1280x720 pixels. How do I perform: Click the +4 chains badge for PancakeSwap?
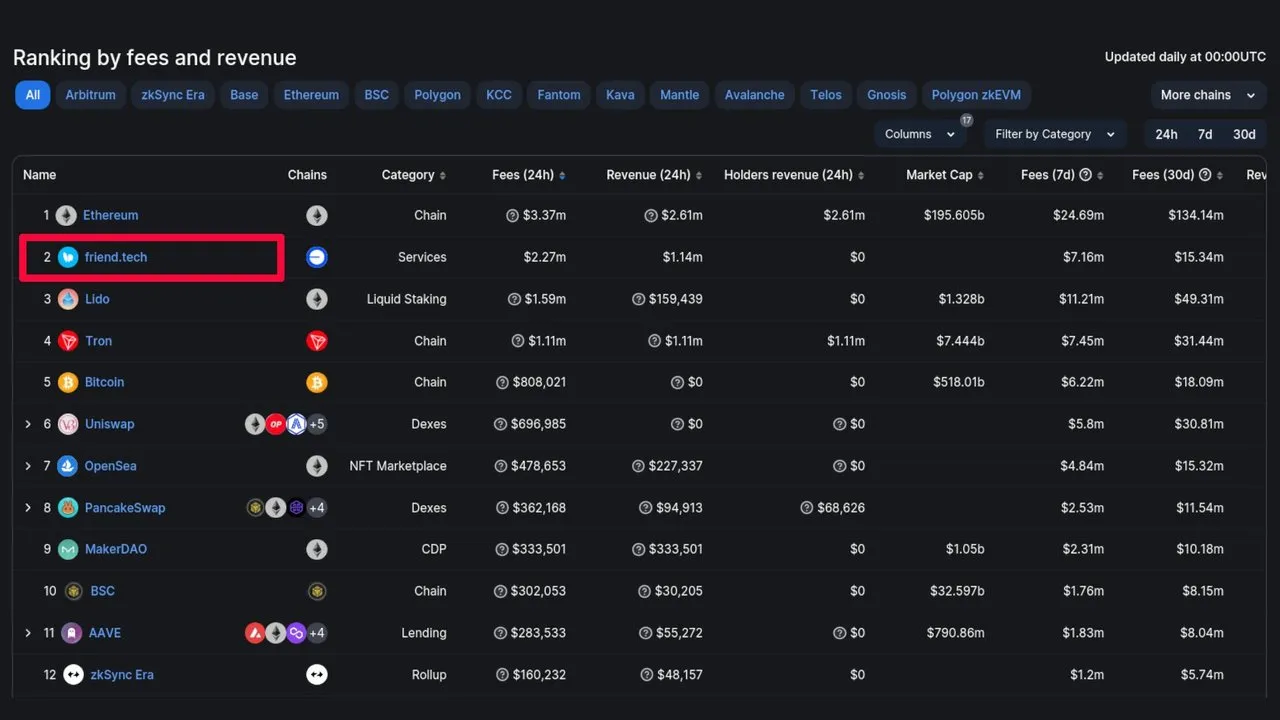coord(317,508)
